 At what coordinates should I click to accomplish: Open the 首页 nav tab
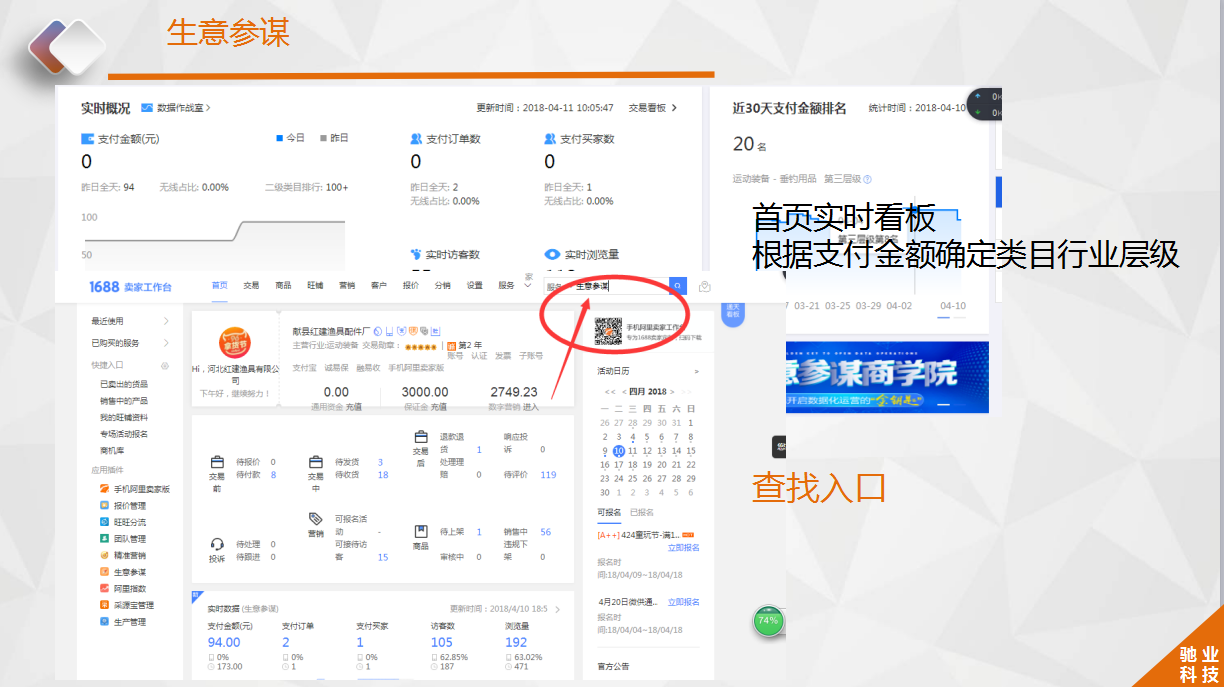[x=219, y=286]
